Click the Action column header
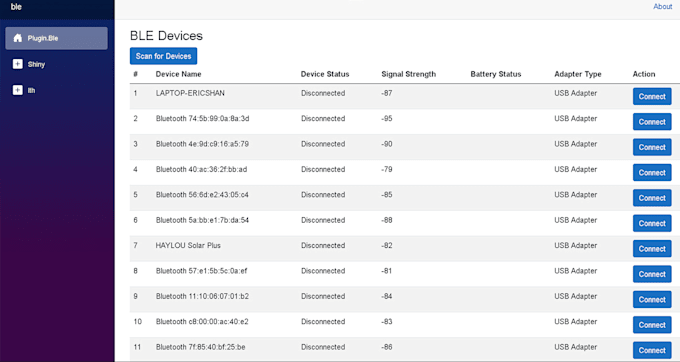 (644, 74)
